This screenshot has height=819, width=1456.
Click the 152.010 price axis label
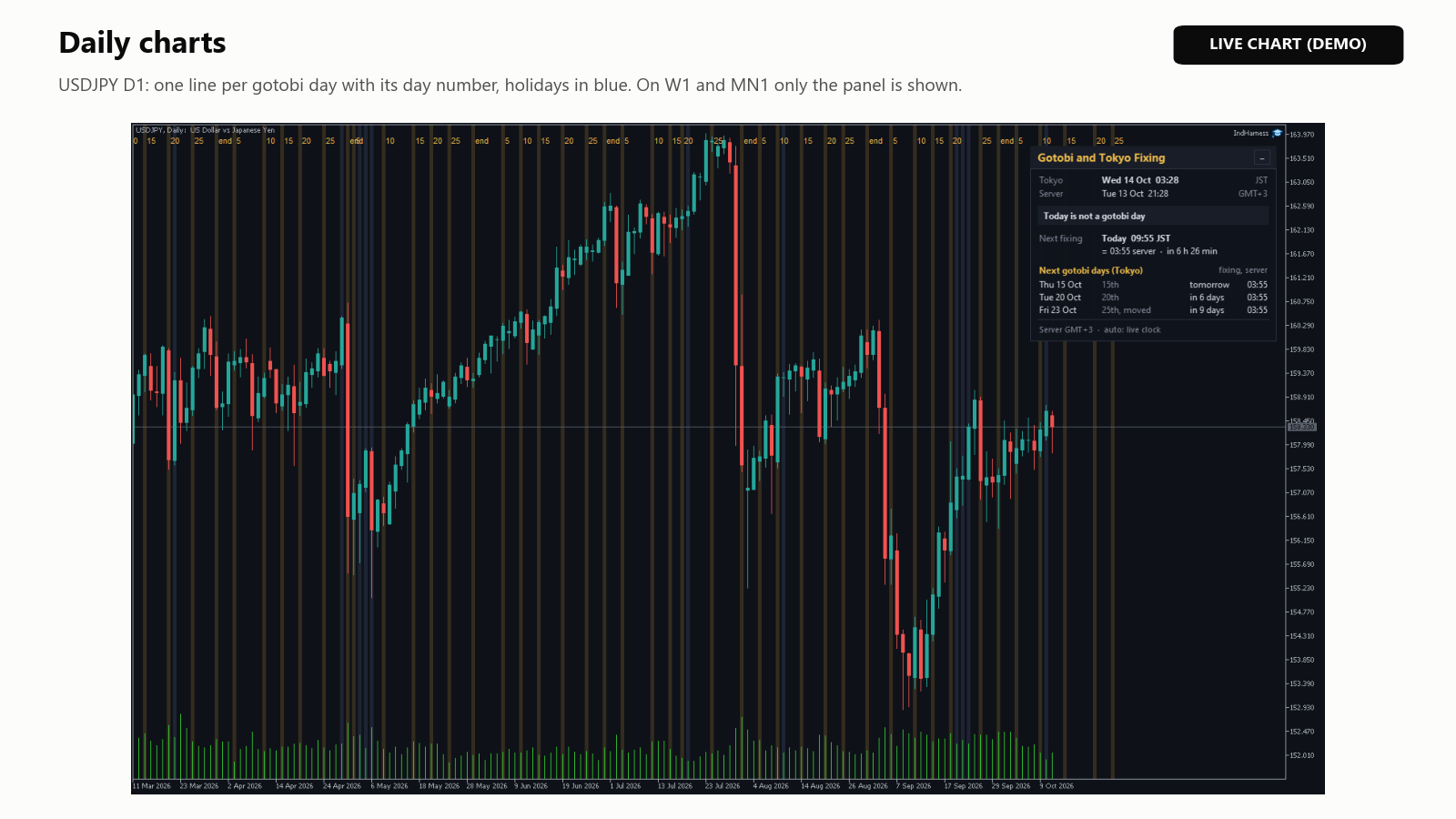coord(1302,755)
